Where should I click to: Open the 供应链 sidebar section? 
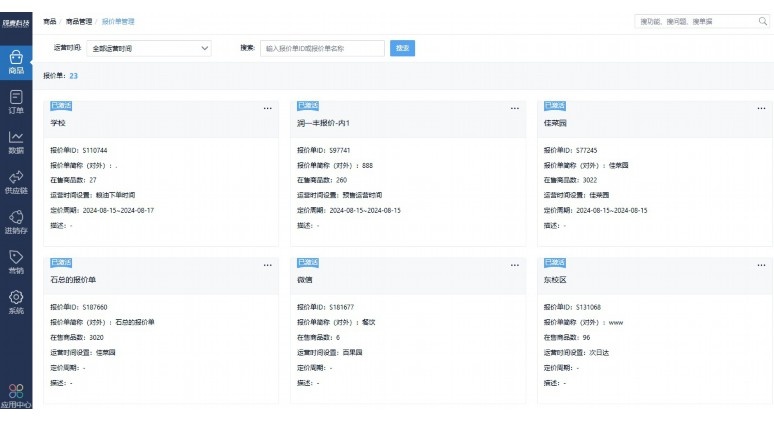tap(16, 182)
